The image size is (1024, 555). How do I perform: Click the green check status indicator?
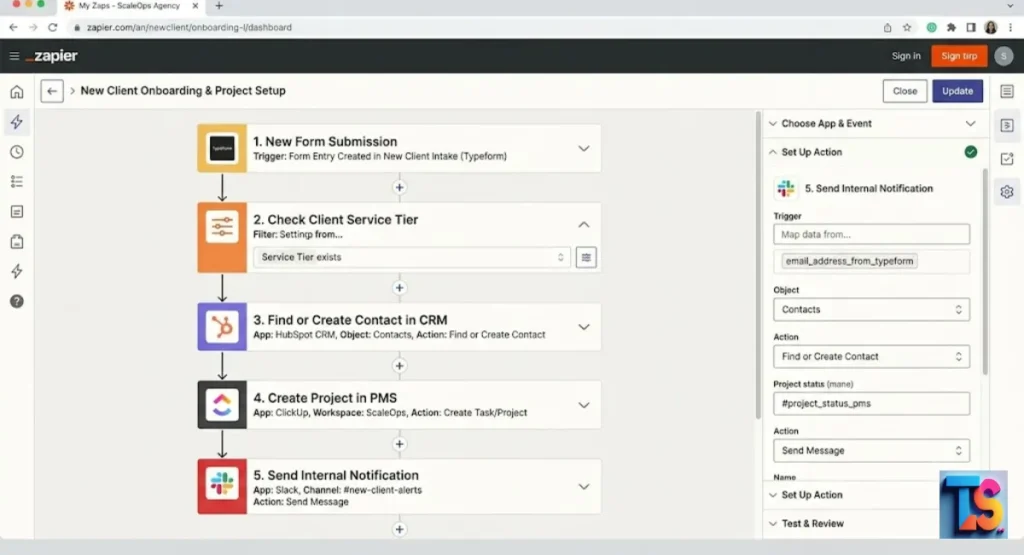tap(970, 152)
